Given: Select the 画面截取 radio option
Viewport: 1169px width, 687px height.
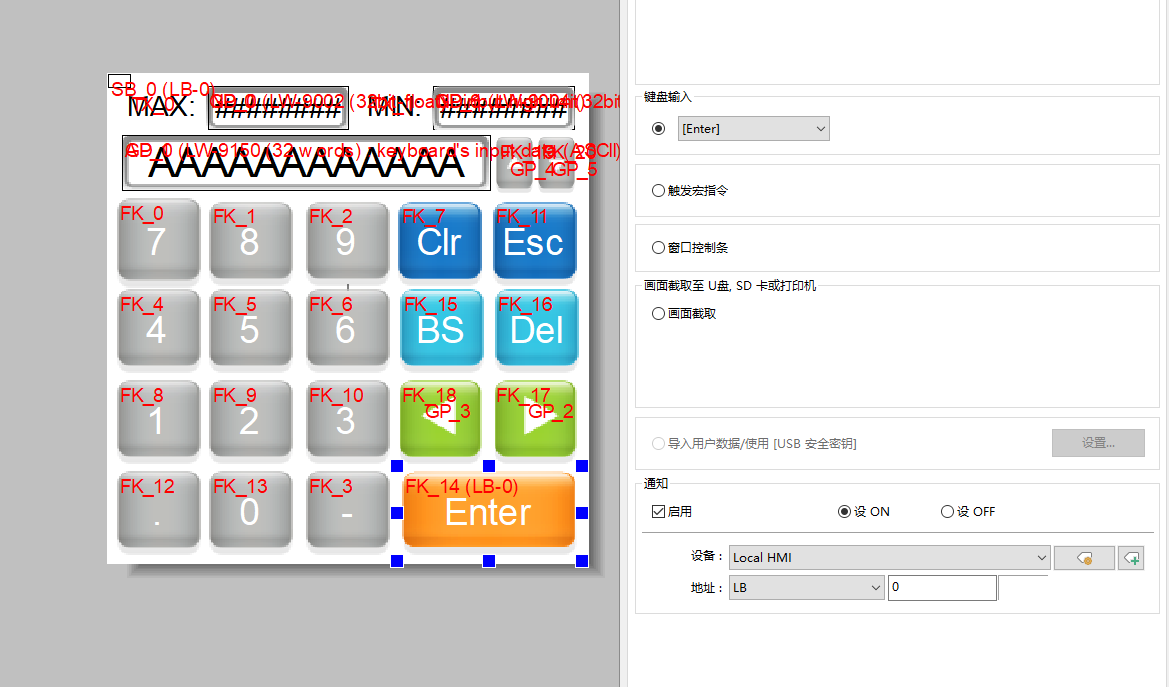Looking at the screenshot, I should 658,313.
